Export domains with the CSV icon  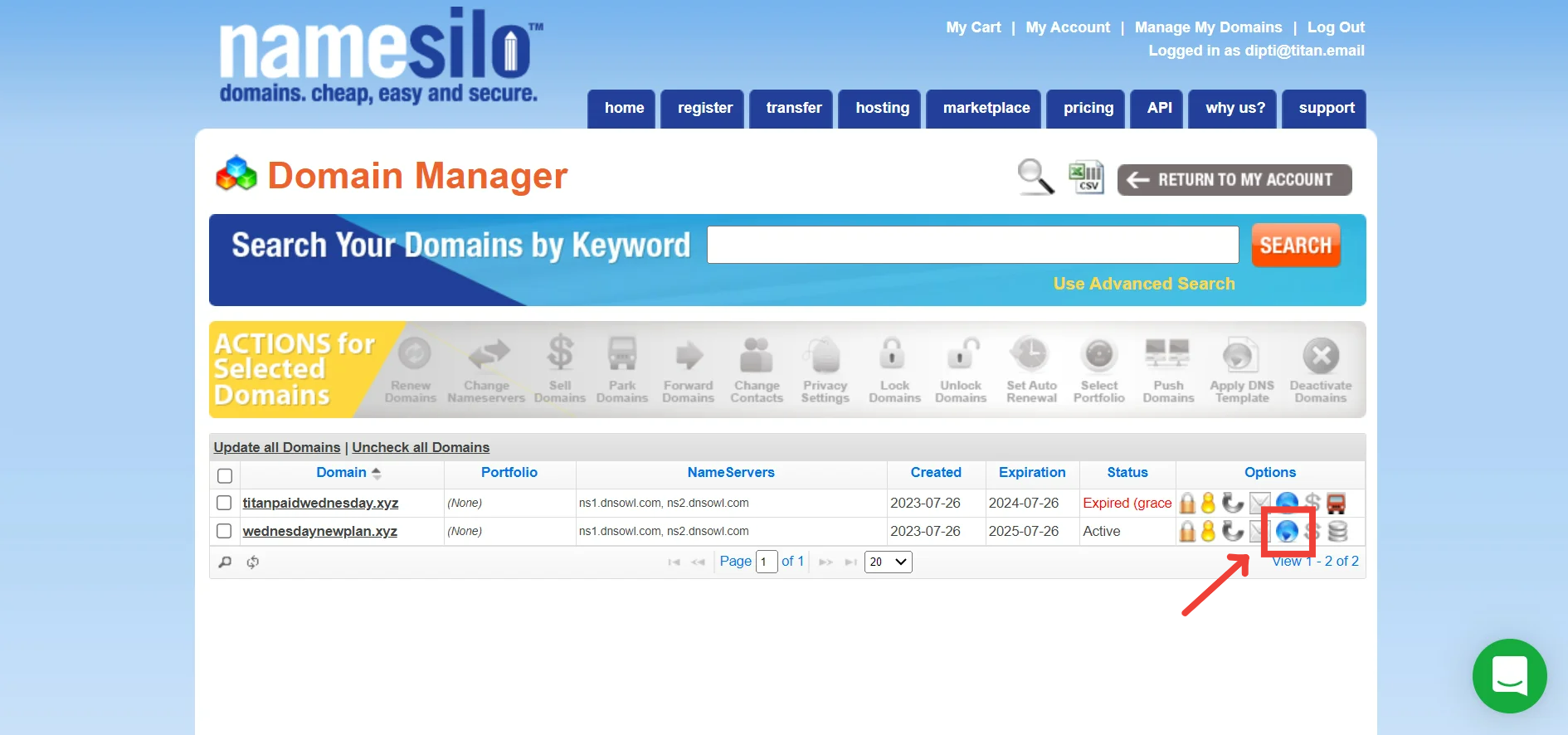pos(1086,176)
